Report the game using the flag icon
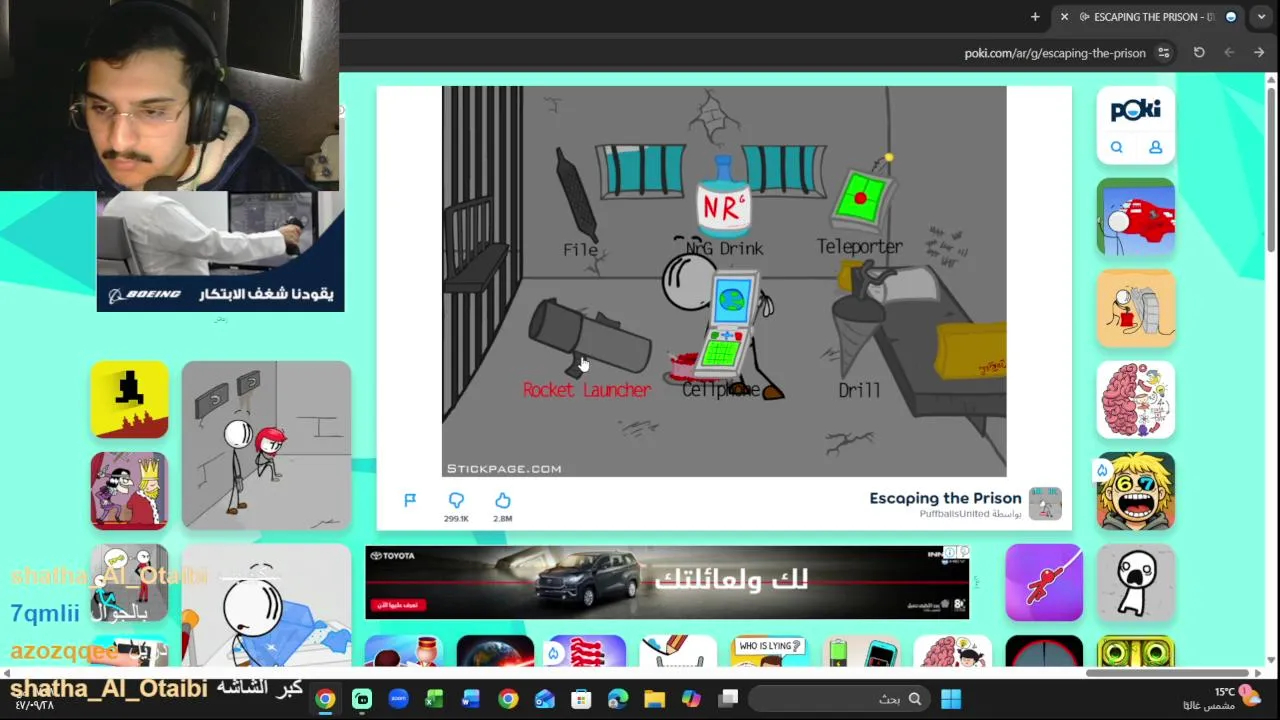 (410, 500)
